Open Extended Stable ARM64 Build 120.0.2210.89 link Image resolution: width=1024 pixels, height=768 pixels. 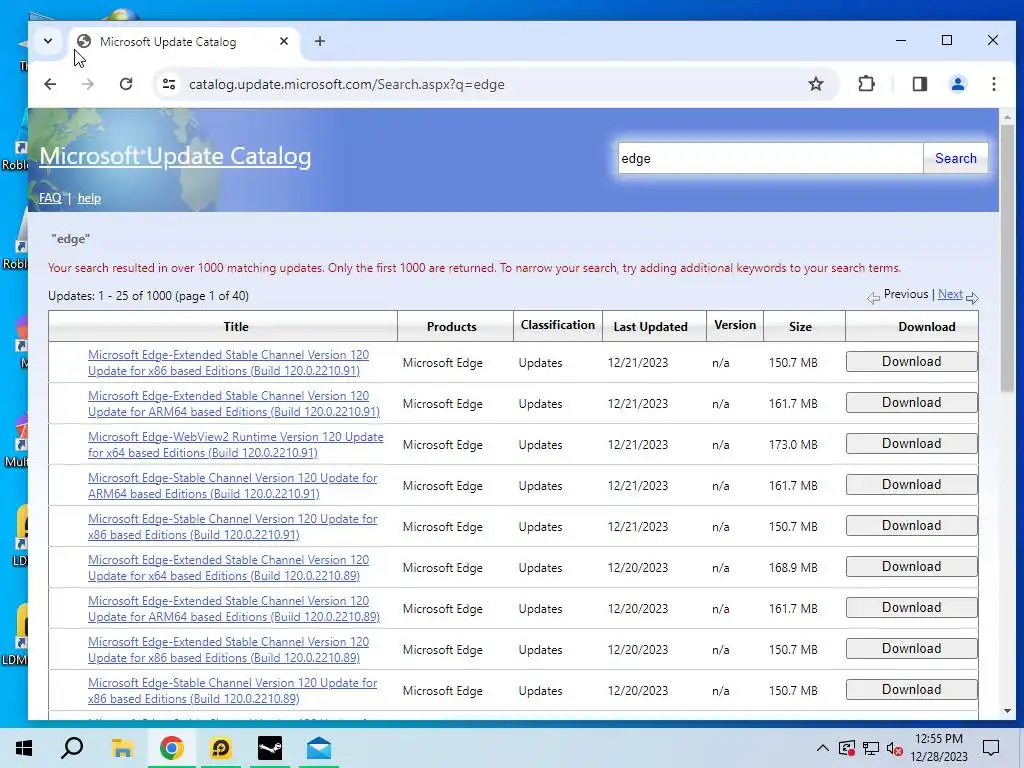pos(234,609)
